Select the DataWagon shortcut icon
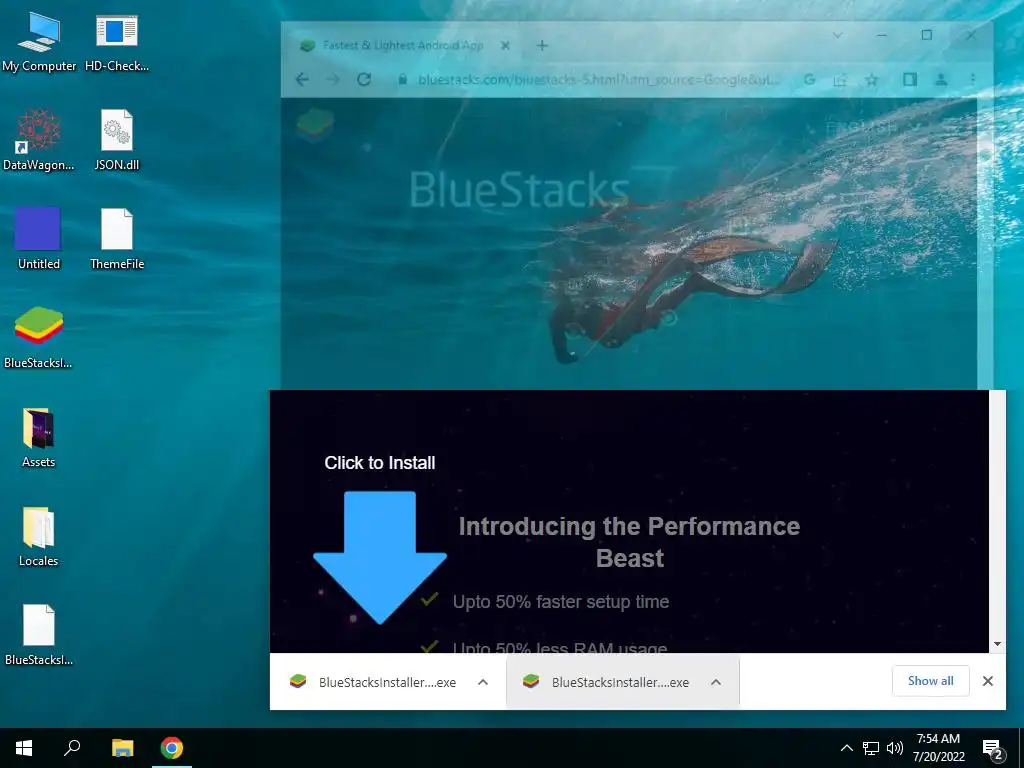1024x768 pixels. [39, 141]
